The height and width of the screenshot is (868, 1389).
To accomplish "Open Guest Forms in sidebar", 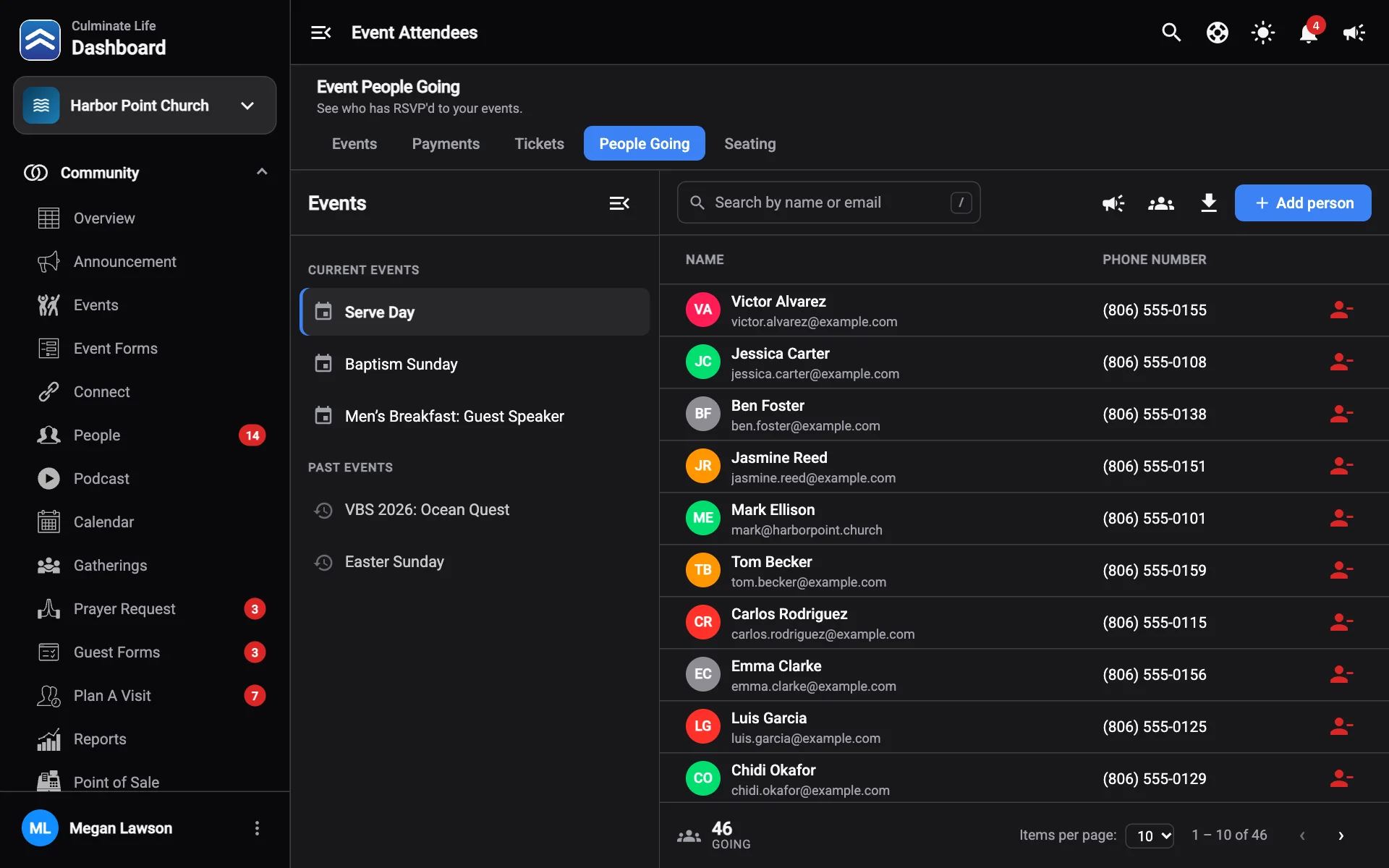I will coord(145,652).
